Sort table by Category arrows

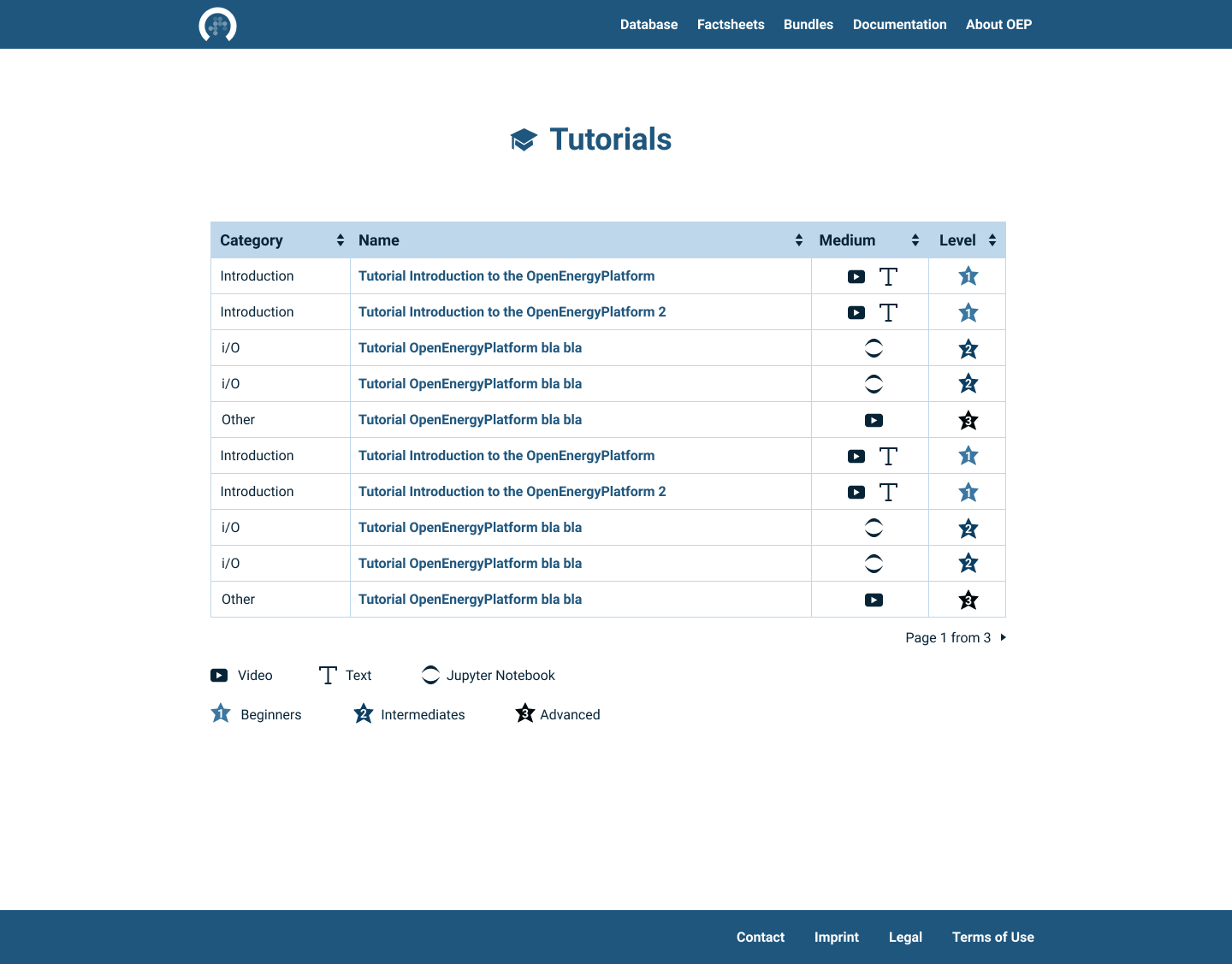[x=341, y=240]
